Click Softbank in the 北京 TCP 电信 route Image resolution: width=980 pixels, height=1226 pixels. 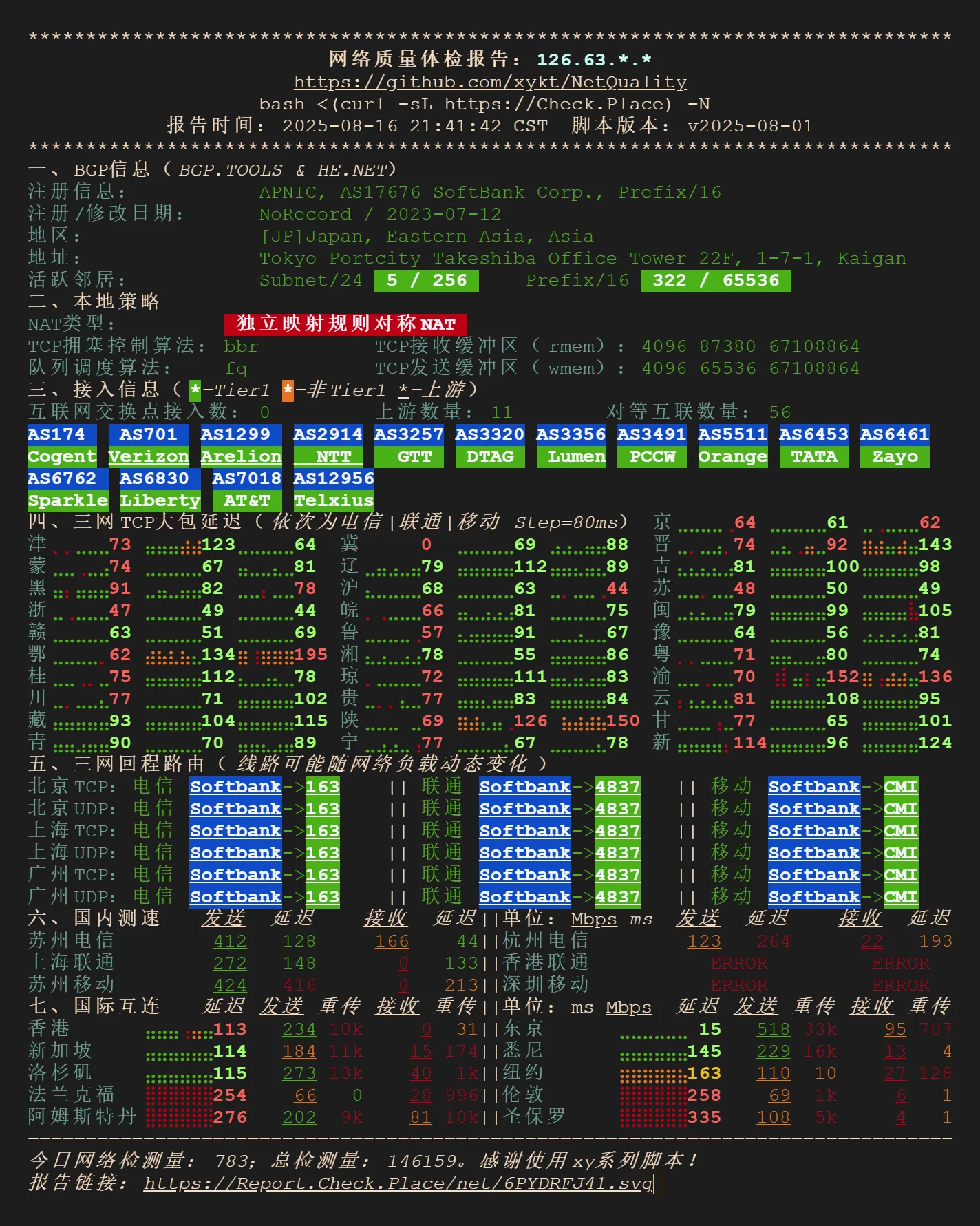point(236,787)
